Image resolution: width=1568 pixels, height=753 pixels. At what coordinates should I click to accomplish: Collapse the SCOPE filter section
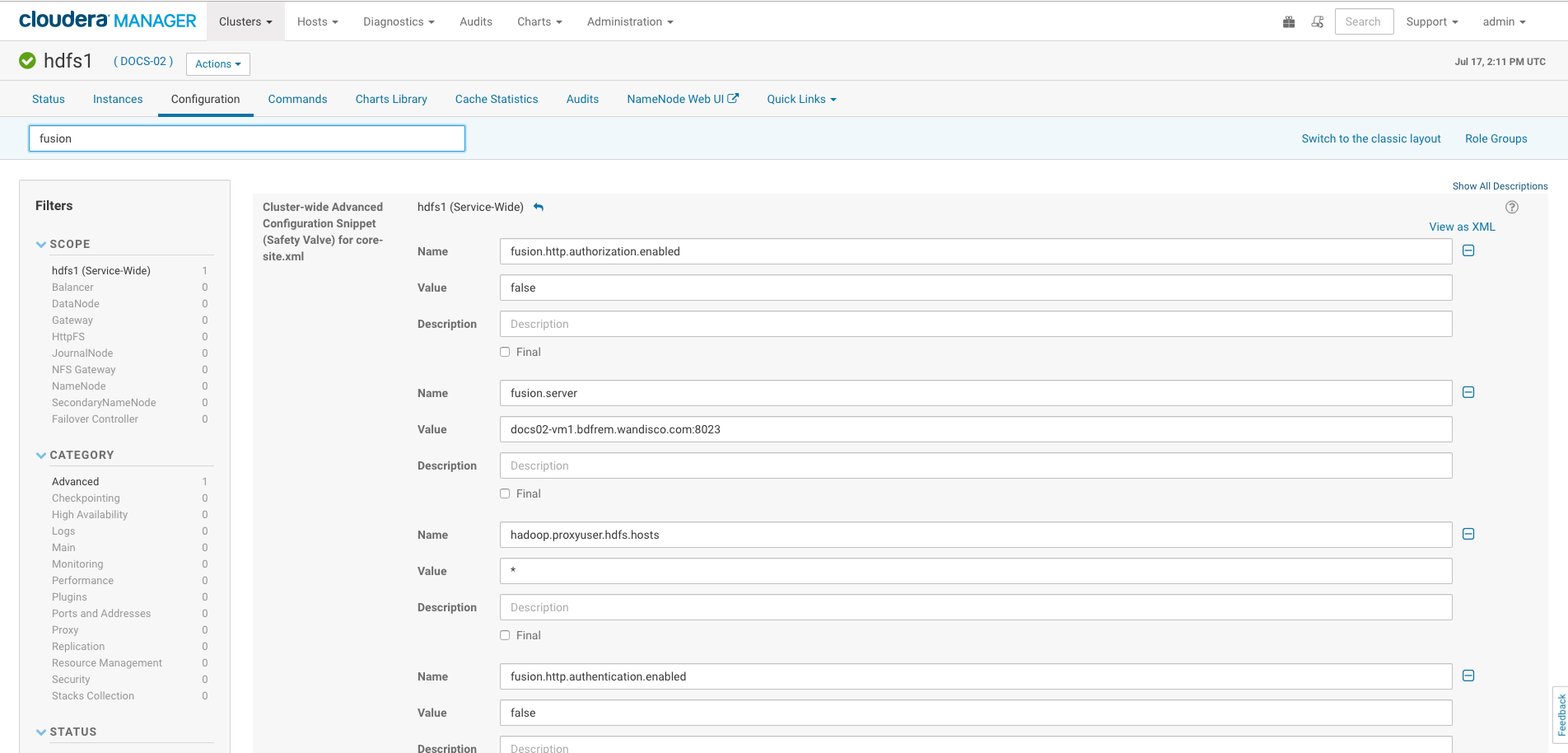tap(40, 244)
